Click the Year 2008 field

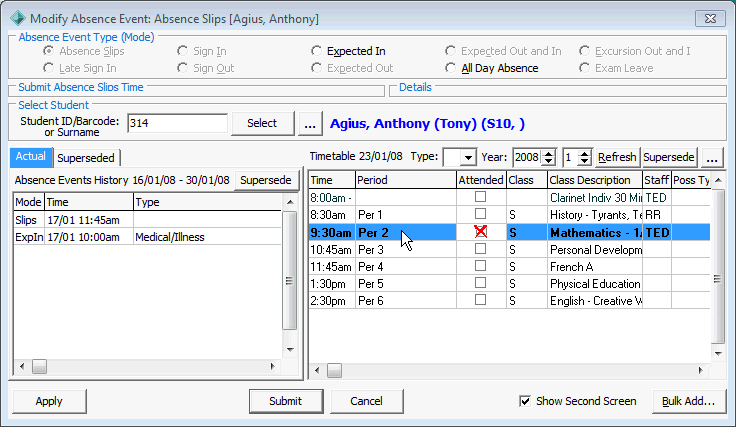527,157
